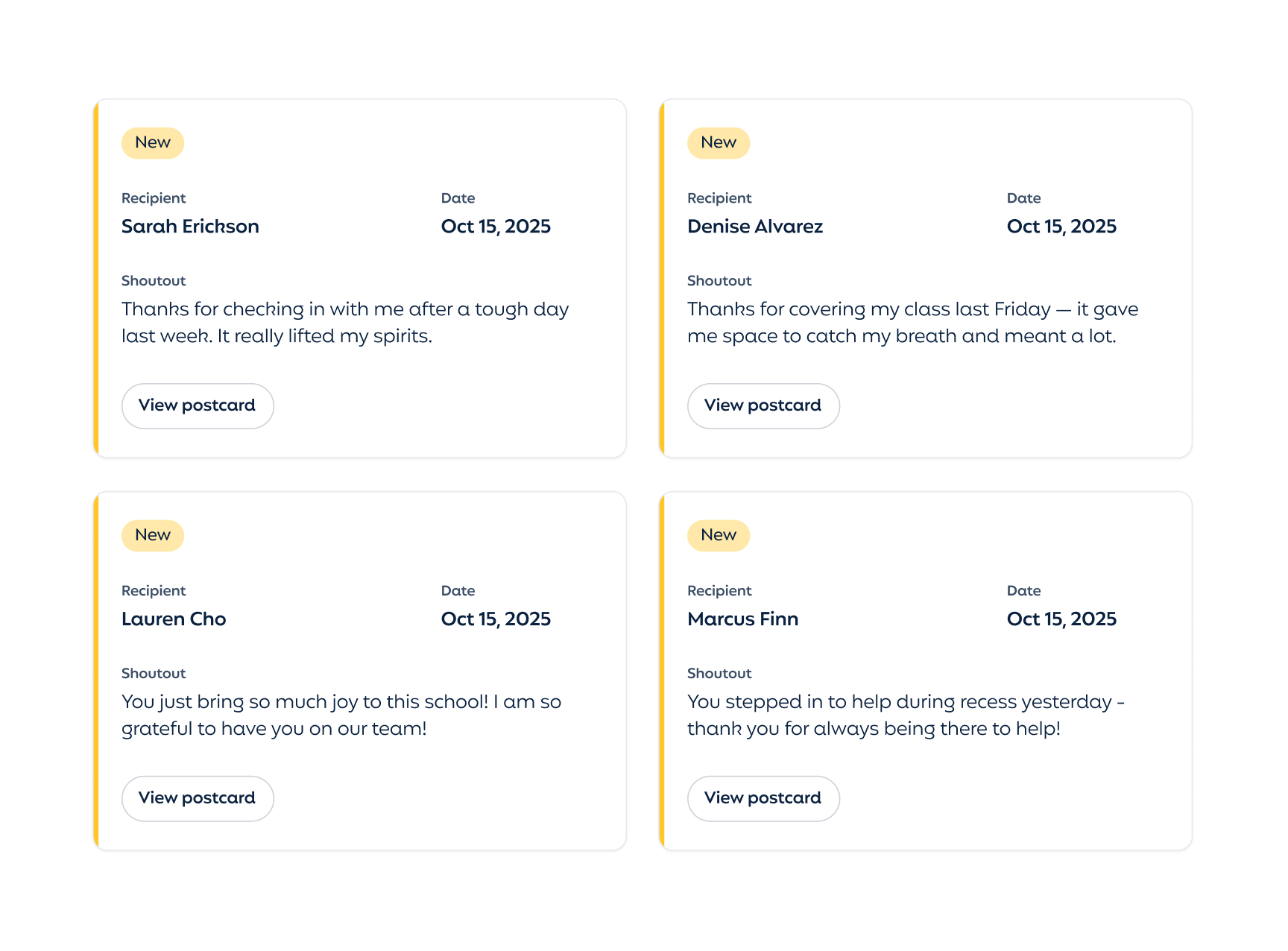Click the New badge on Sarah Erickson's card
The height and width of the screenshot is (951, 1288).
click(x=153, y=143)
